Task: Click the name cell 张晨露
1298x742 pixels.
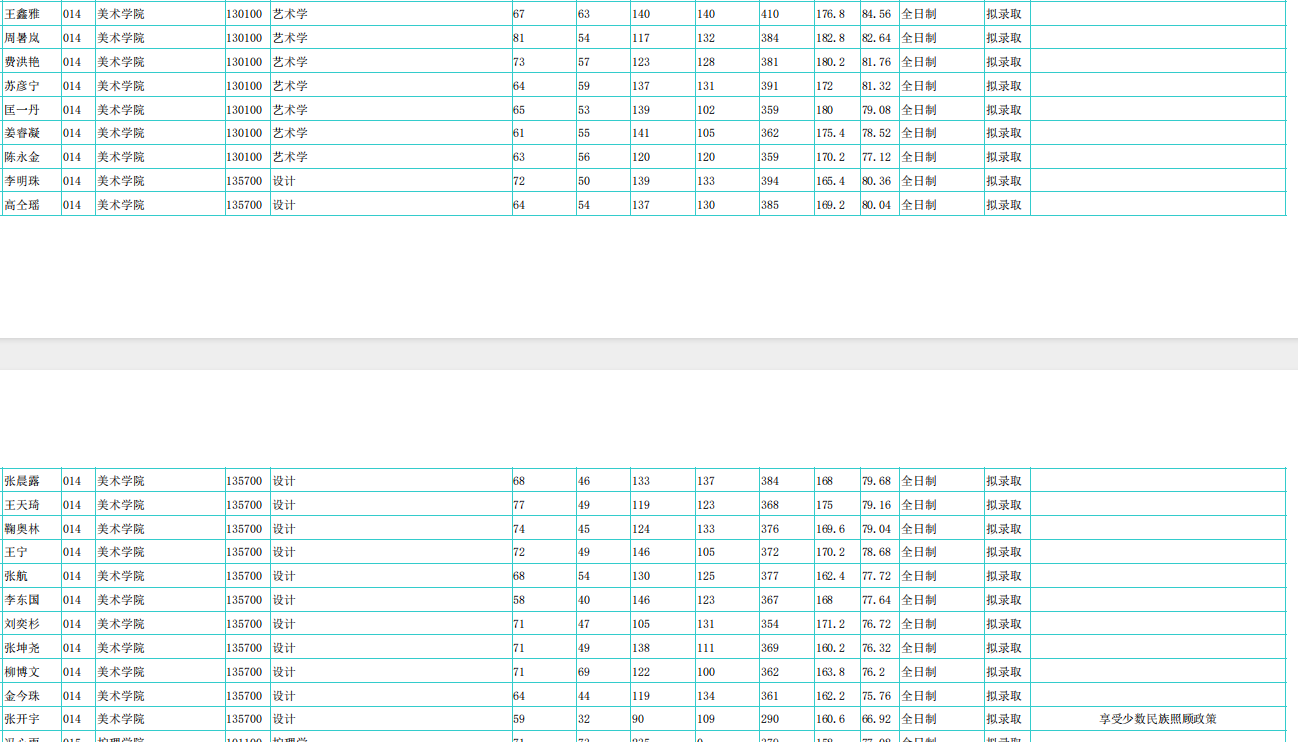Action: 22,481
